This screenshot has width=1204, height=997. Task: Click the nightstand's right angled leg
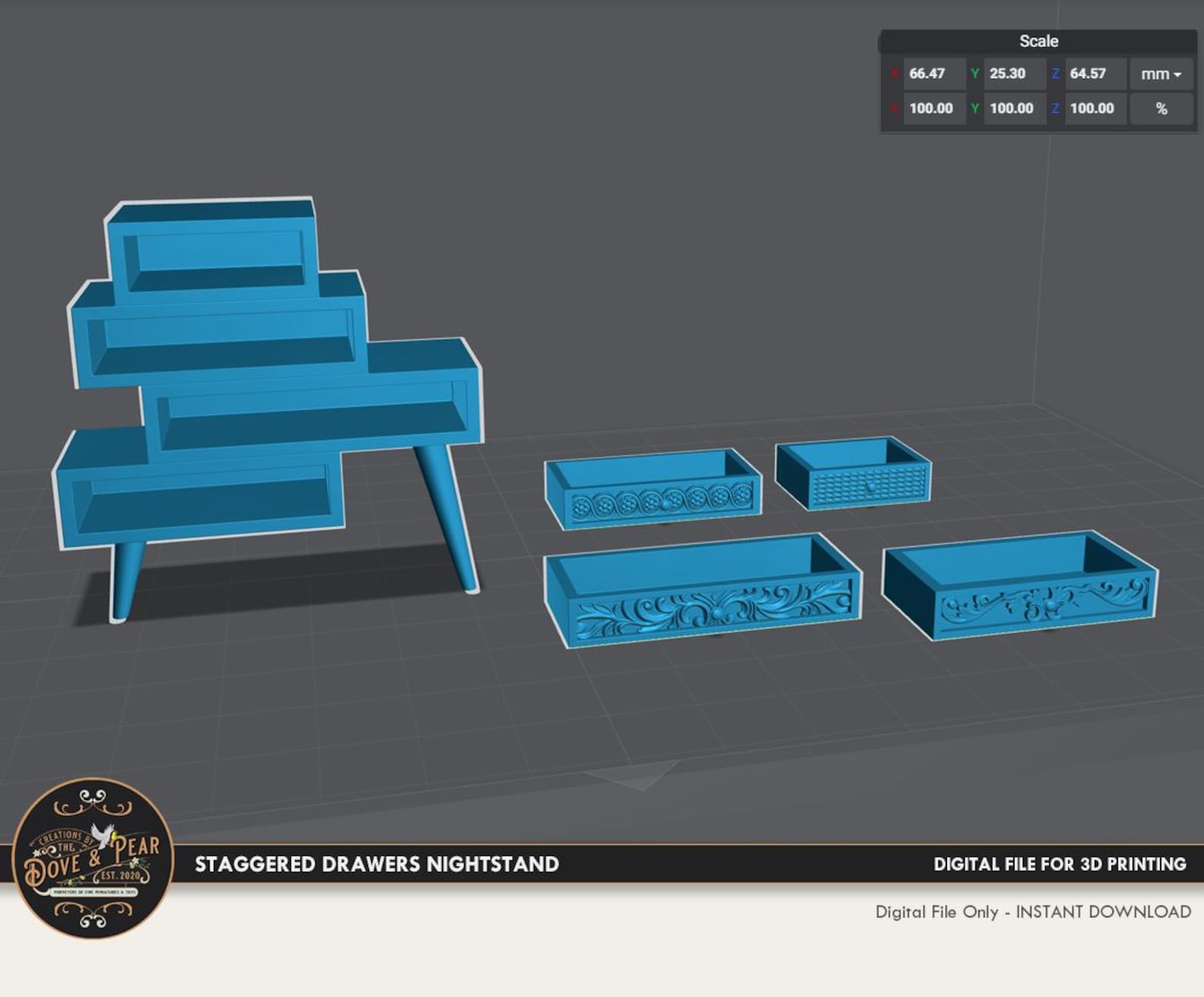pos(447,517)
